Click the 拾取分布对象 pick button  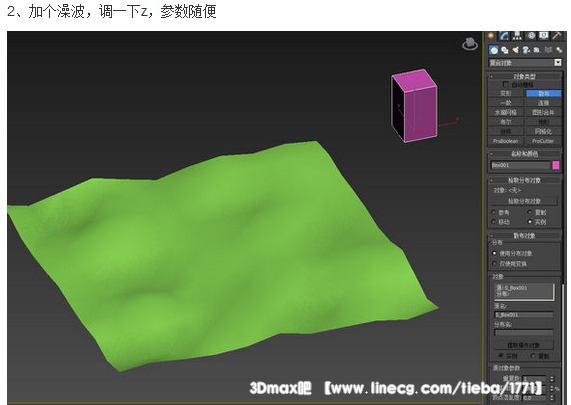524,201
